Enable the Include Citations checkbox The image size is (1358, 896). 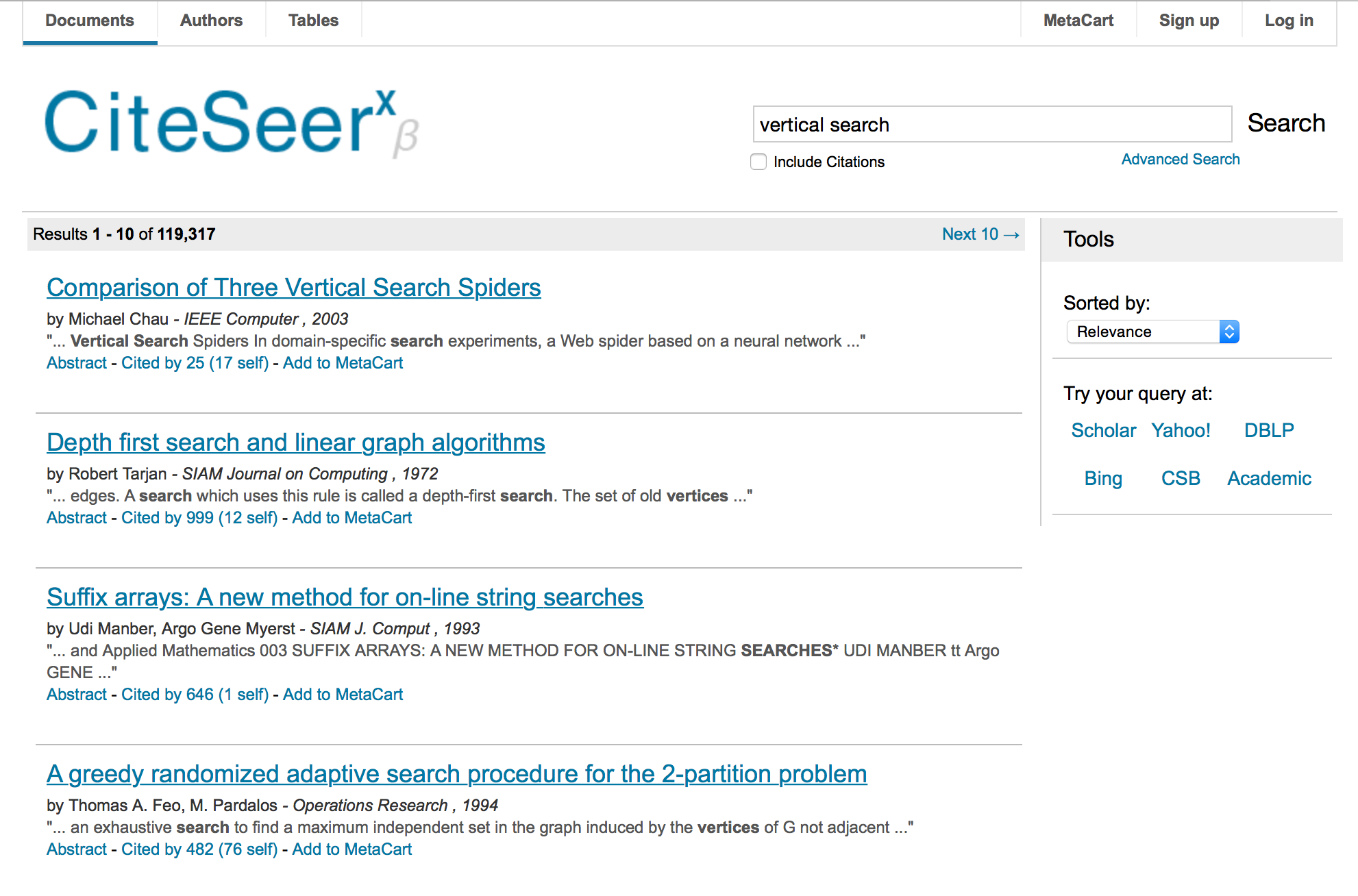pos(758,162)
